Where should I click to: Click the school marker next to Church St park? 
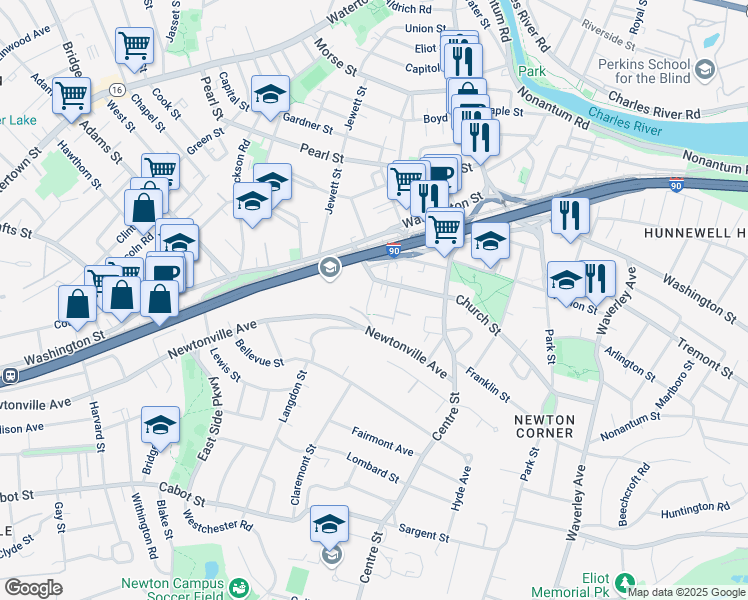(x=490, y=242)
